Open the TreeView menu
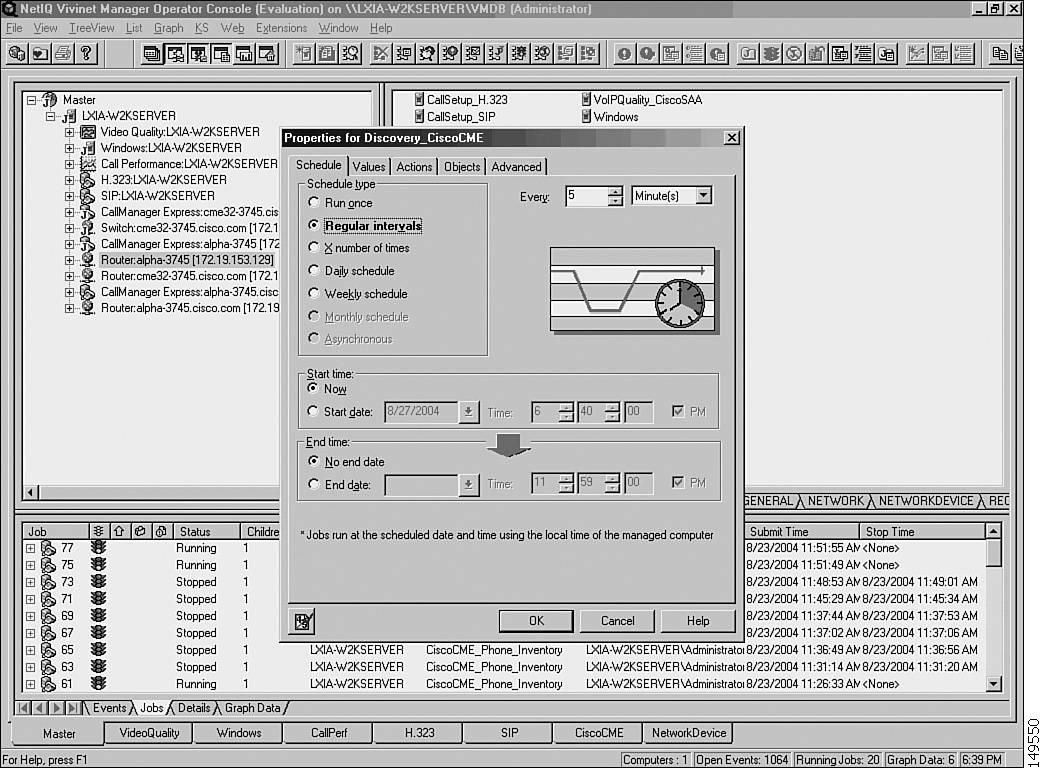1041x768 pixels. click(92, 28)
